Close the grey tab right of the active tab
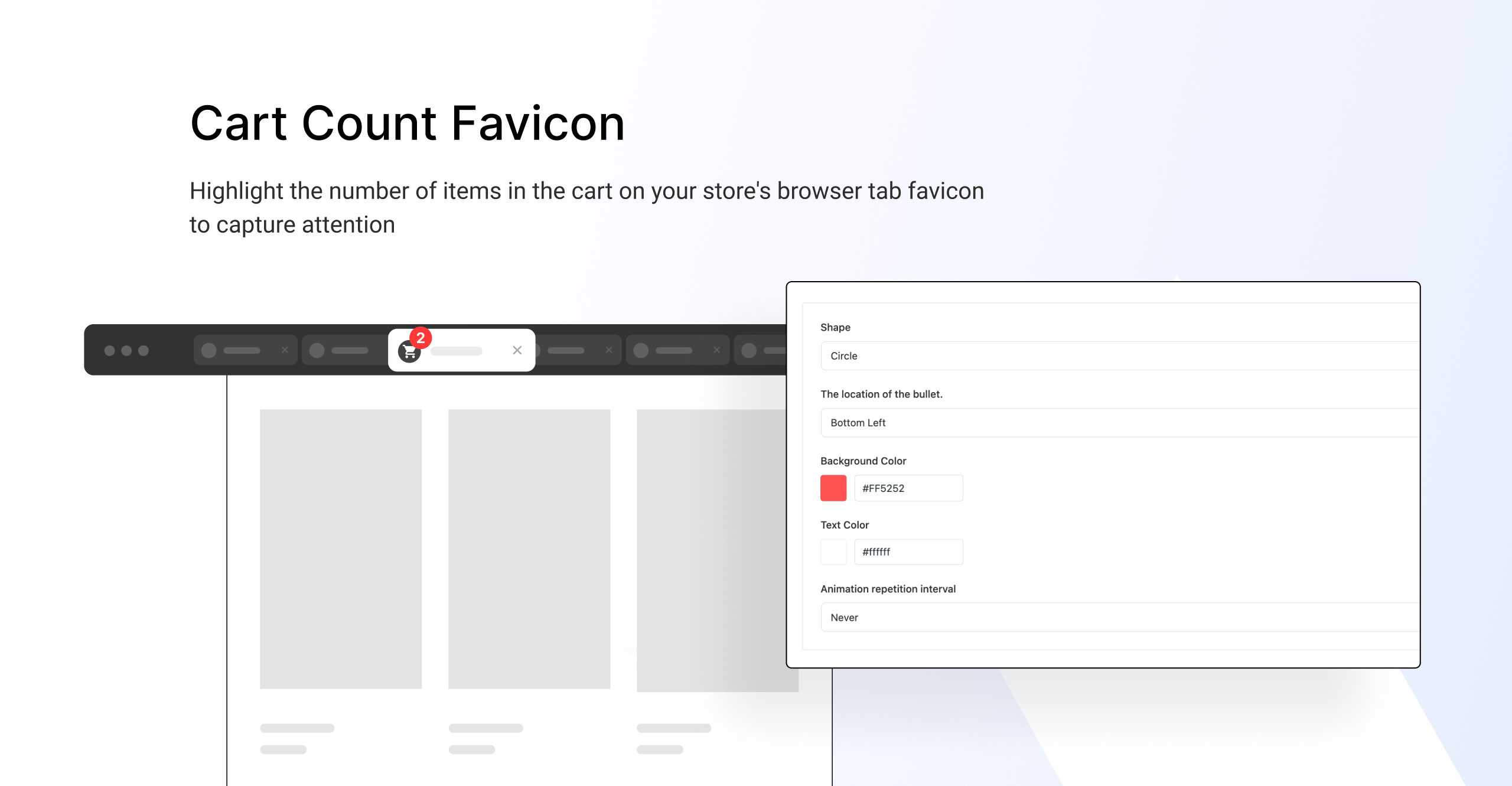 click(609, 350)
